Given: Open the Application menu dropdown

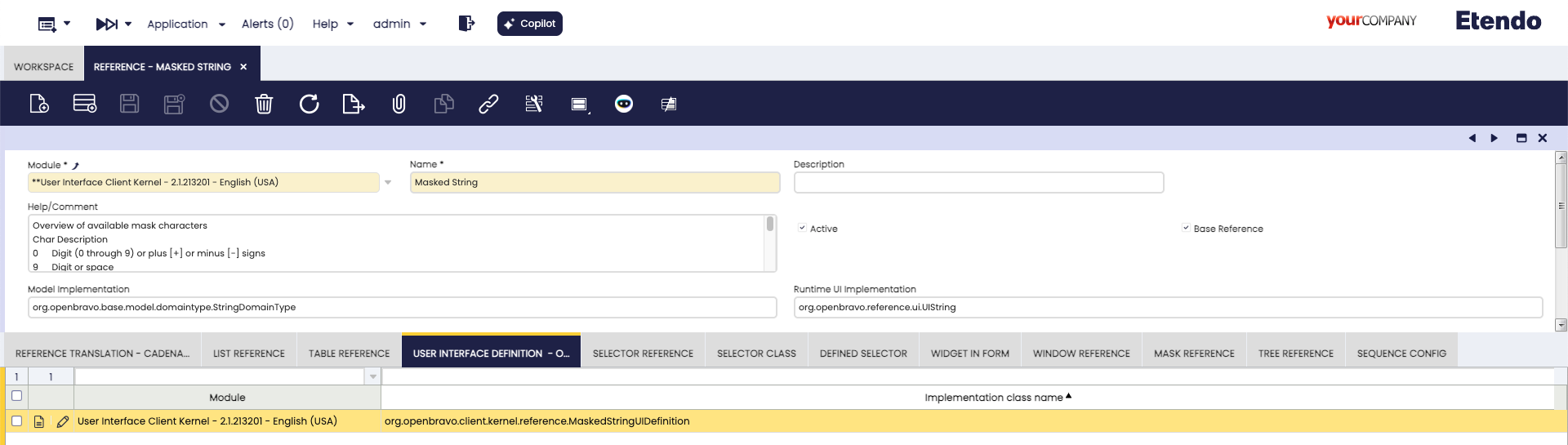Looking at the screenshot, I should tap(185, 24).
